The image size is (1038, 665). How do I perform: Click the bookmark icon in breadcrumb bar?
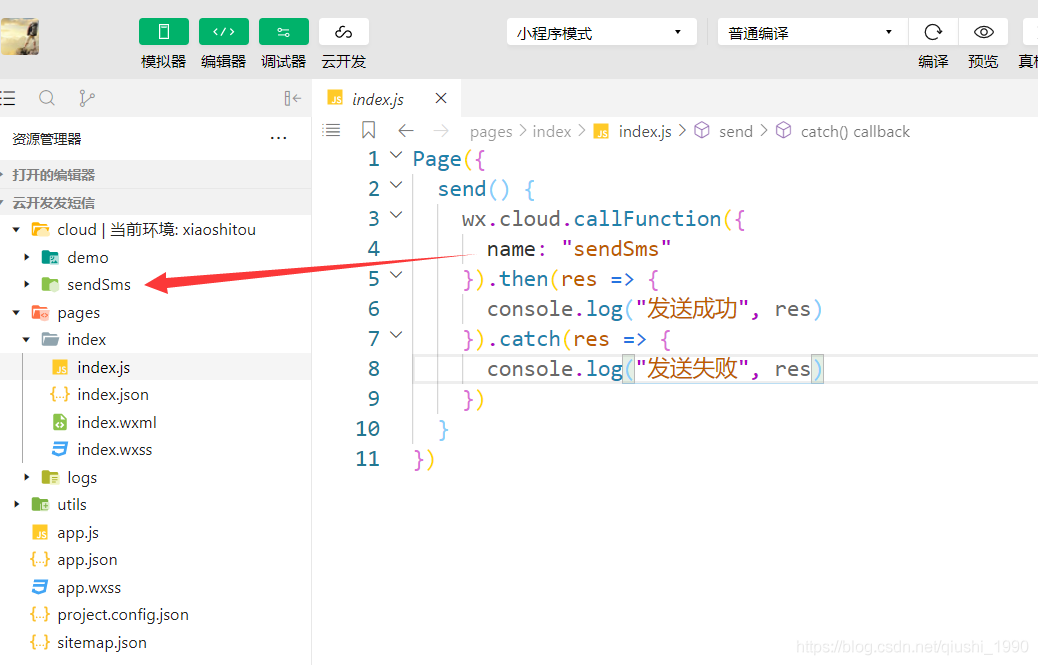(368, 131)
